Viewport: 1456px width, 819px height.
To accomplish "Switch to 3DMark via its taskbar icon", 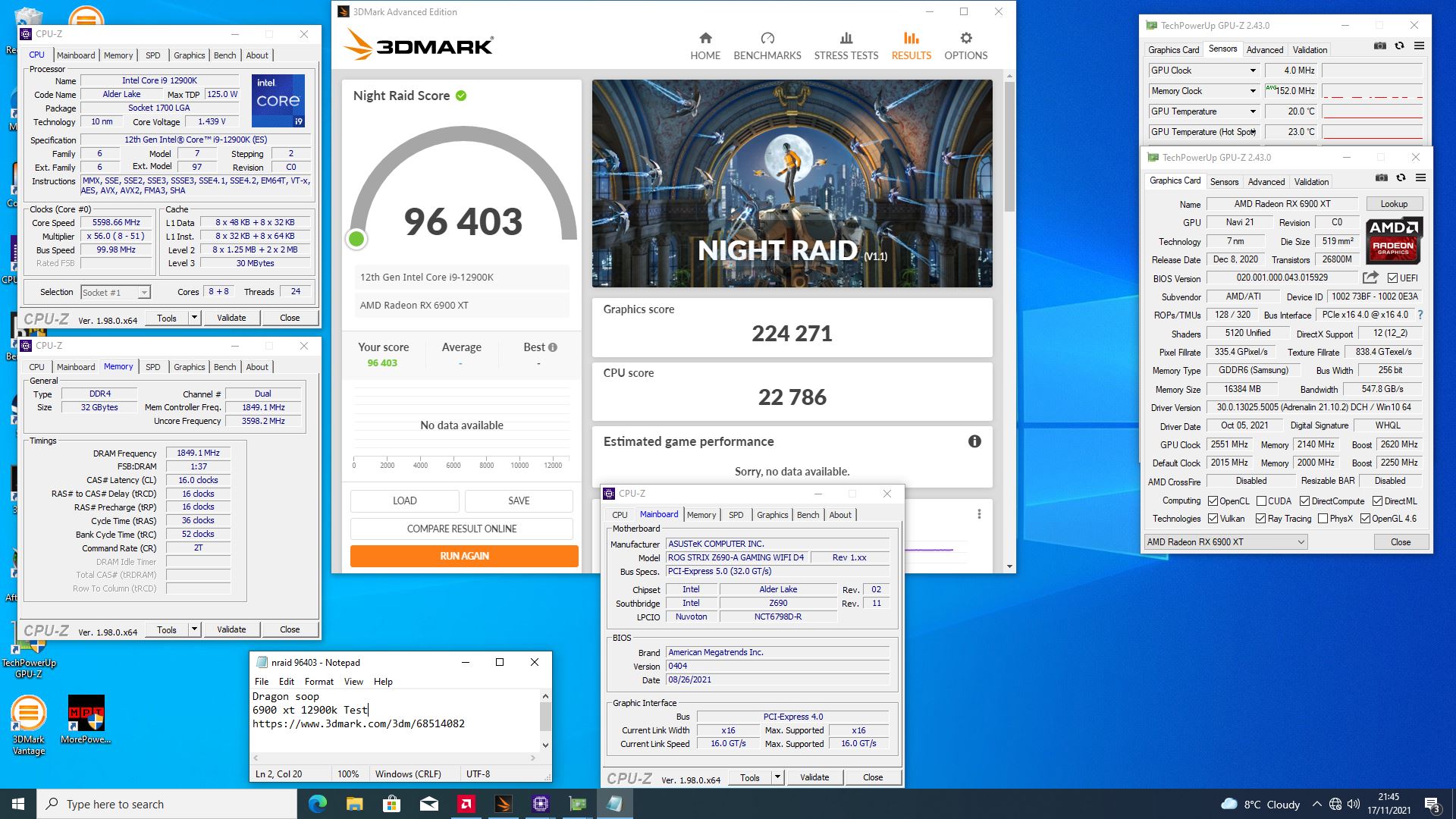I will coord(503,804).
